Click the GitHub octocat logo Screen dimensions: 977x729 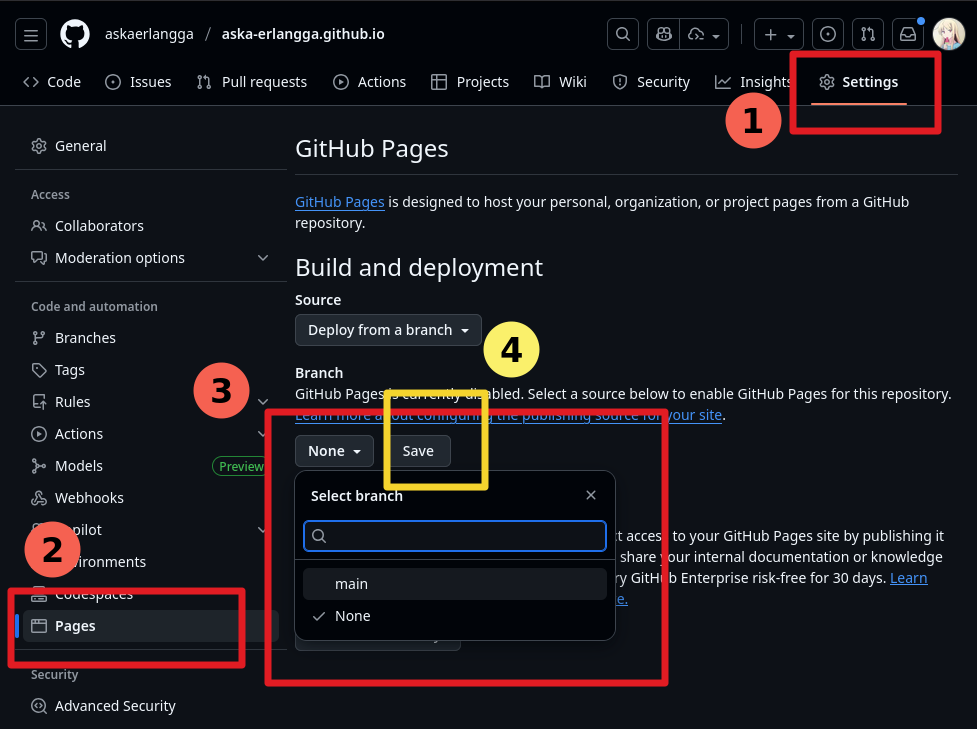click(x=74, y=33)
